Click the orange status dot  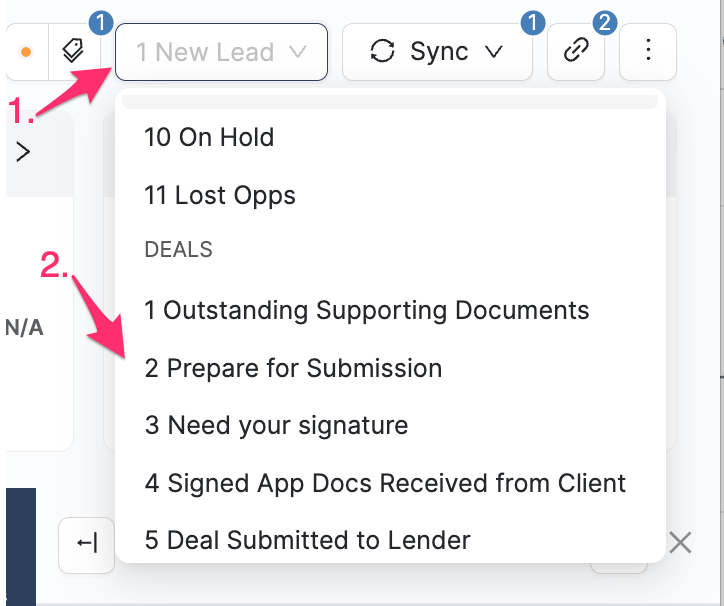pyautogui.click(x=26, y=52)
